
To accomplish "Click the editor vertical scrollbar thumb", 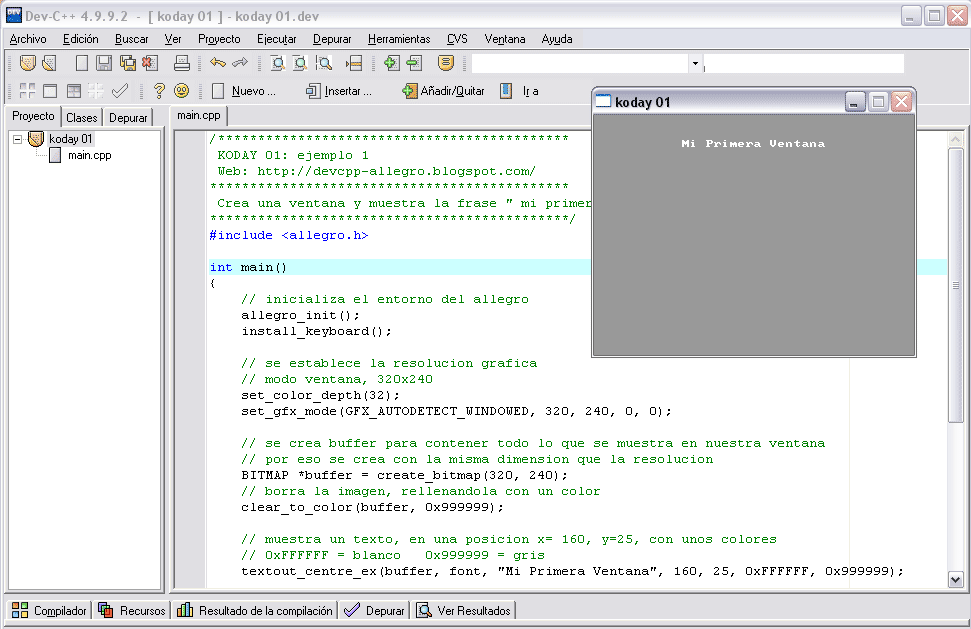I will coord(956,285).
